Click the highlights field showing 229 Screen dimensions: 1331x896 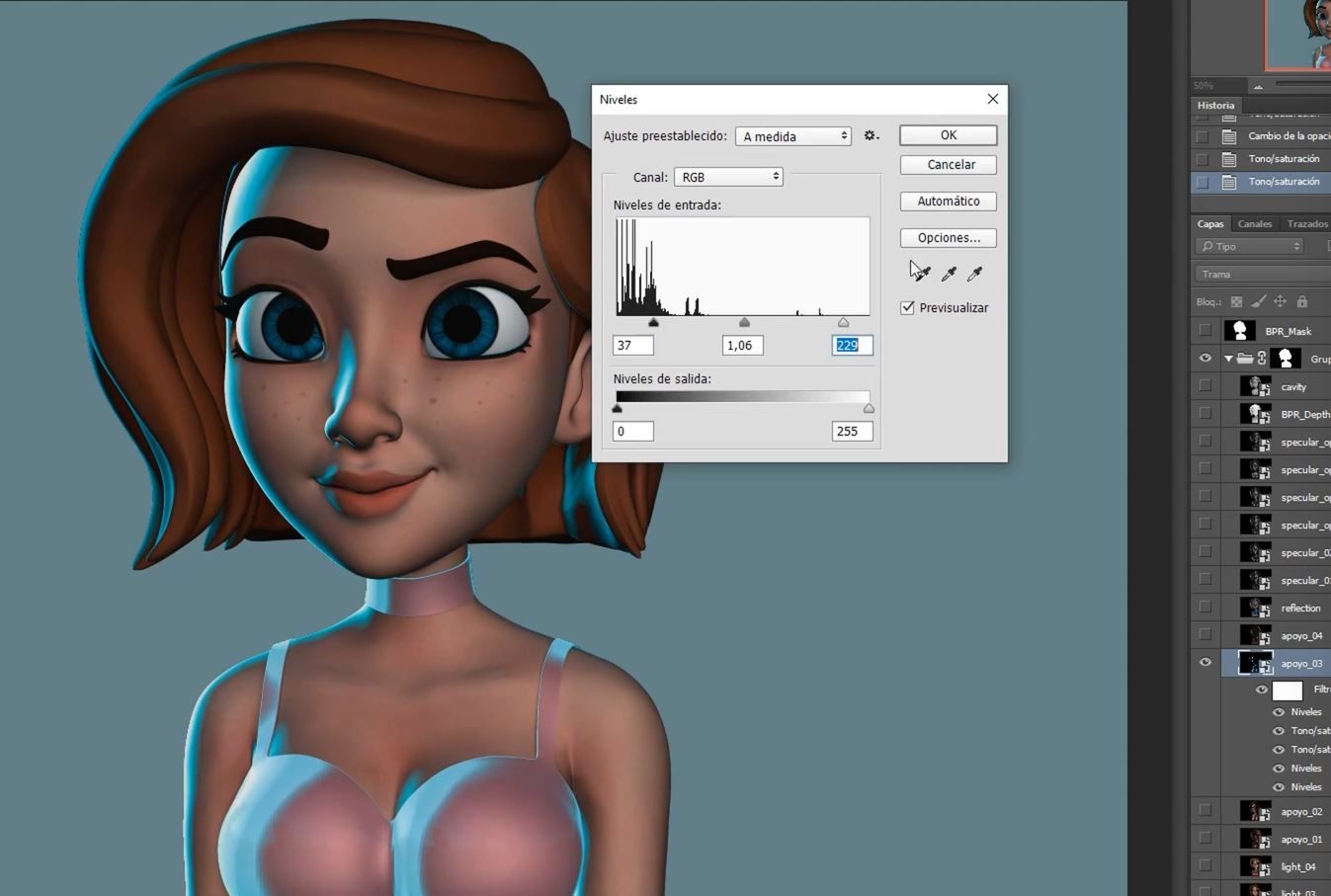[852, 345]
